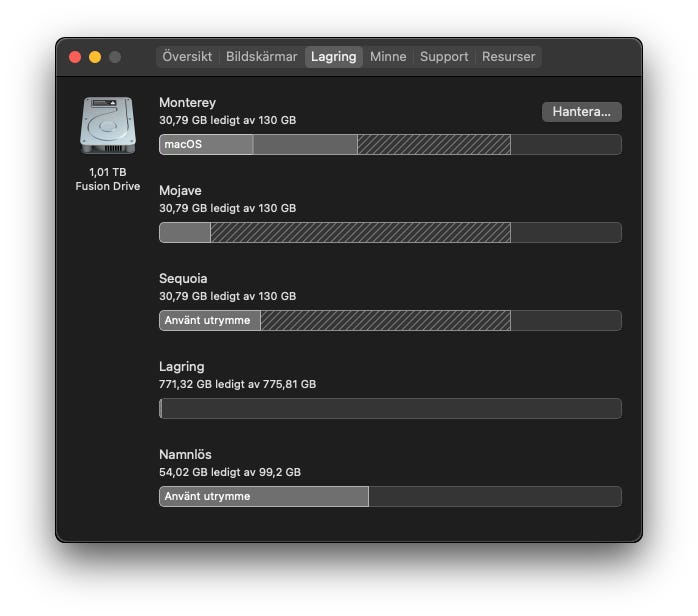The width and height of the screenshot is (698, 616).
Task: Click free-space text under Monterey
Action: pyautogui.click(x=227, y=120)
